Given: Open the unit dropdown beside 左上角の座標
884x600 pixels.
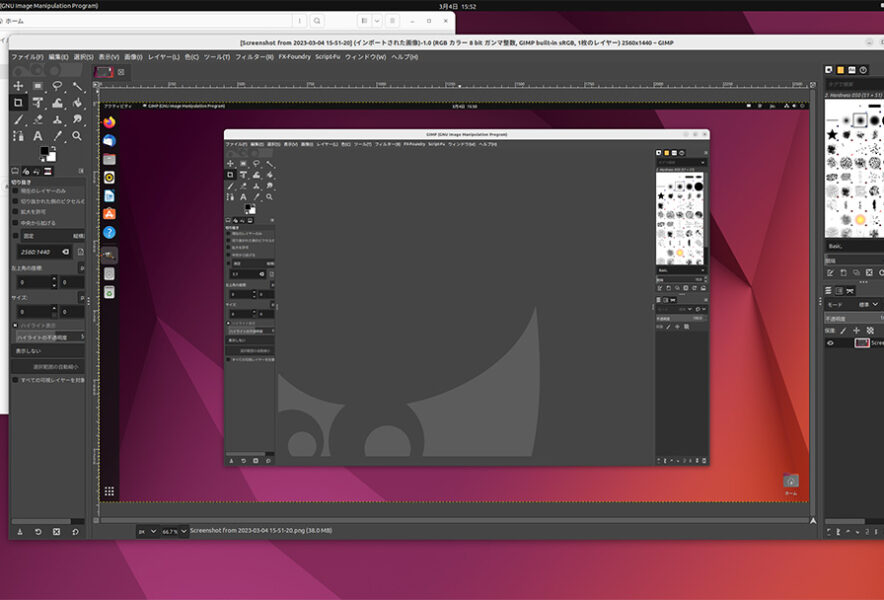Looking at the screenshot, I should [82, 268].
